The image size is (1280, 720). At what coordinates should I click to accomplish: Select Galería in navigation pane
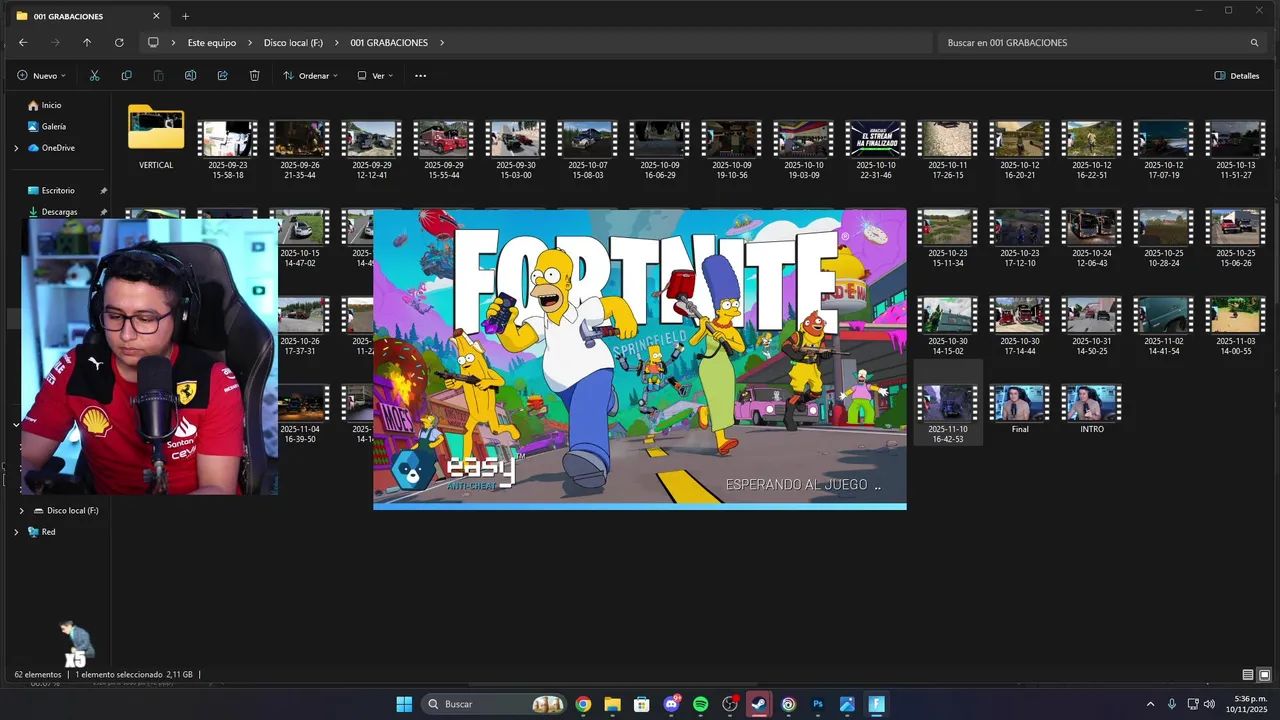[x=54, y=127]
